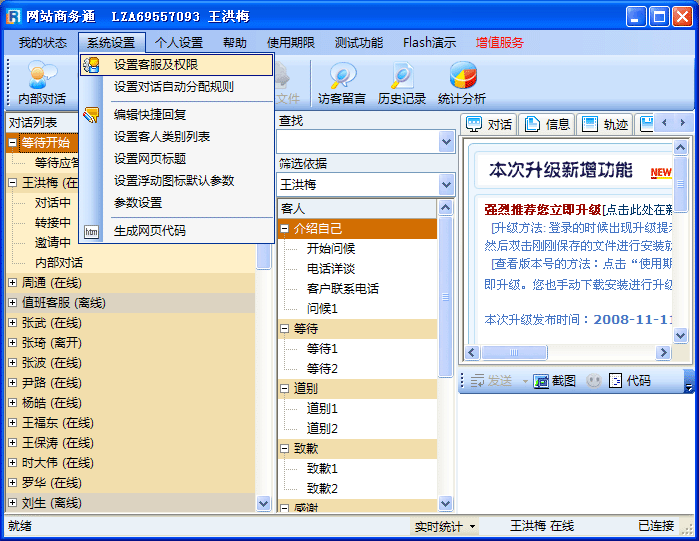Switch to the 信息 tab
The height and width of the screenshot is (541, 699).
547,125
